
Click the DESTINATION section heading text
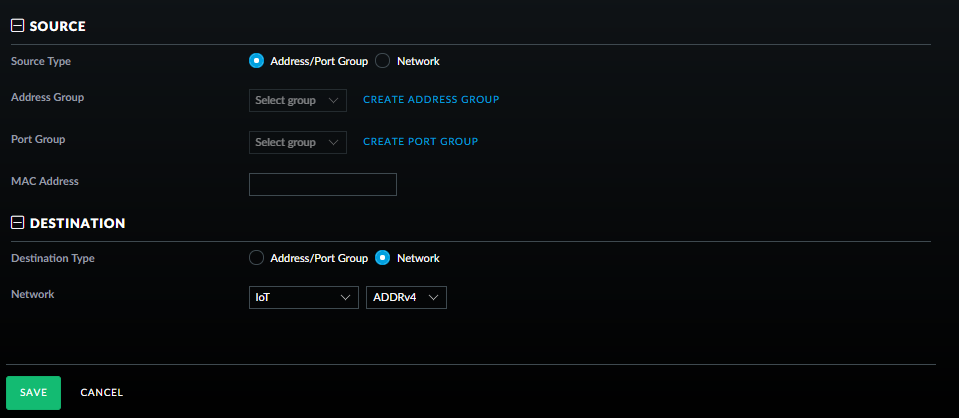point(77,223)
